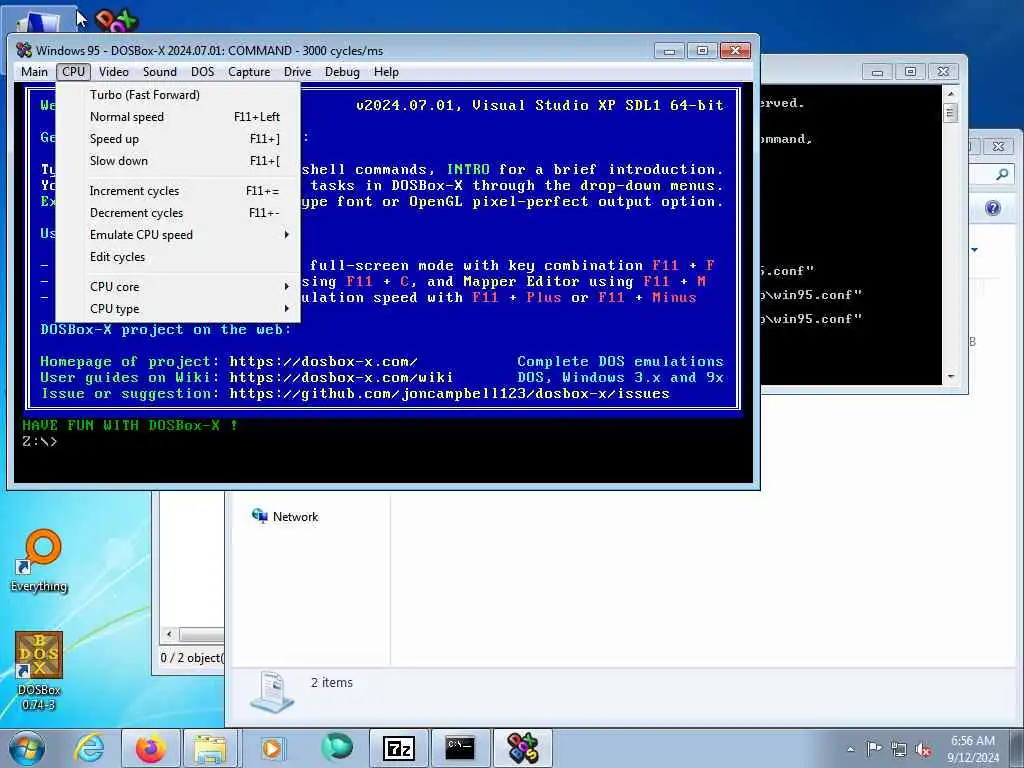Open the DOS menu
Image resolution: width=1024 pixels, height=768 pixels.
202,72
